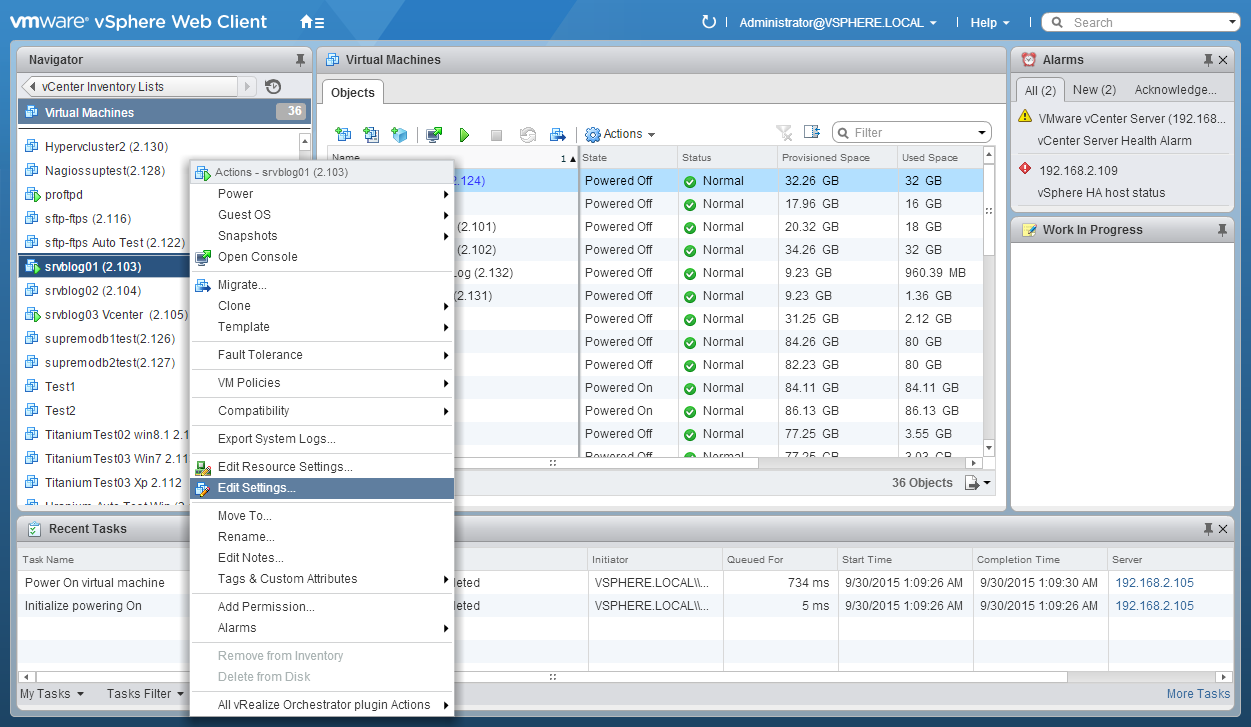Click the open console toolbar icon
Viewport: 1251px width, 727px height.
pos(434,134)
